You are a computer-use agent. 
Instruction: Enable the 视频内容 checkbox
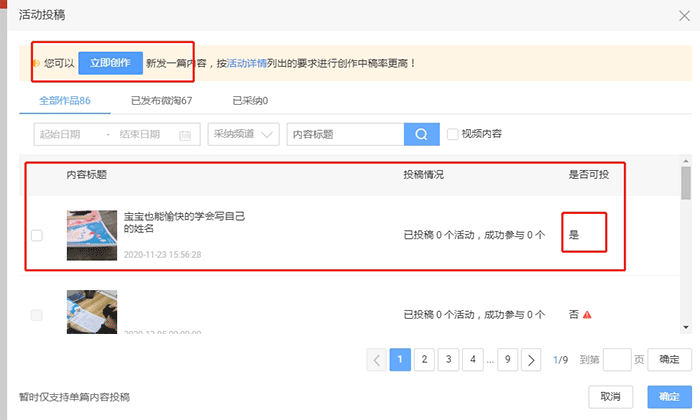point(453,134)
